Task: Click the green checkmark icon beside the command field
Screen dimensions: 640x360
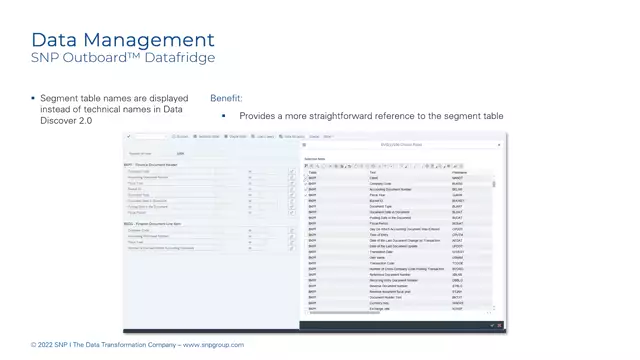Action: [129, 136]
